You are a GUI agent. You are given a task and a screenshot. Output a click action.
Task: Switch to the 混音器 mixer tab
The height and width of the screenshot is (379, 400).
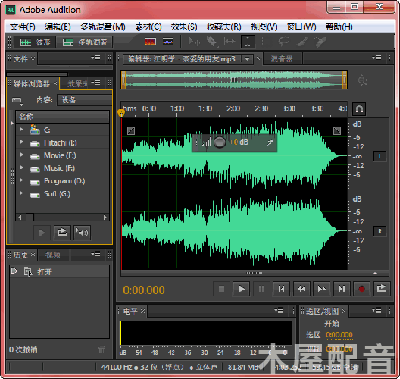click(281, 59)
